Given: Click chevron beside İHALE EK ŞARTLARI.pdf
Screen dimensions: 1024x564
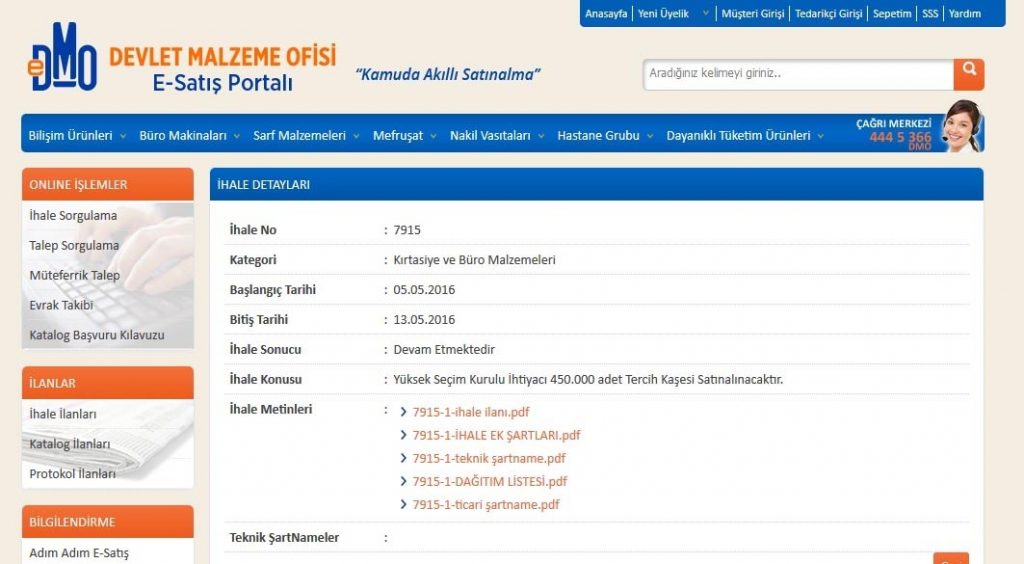Looking at the screenshot, I should coord(404,435).
